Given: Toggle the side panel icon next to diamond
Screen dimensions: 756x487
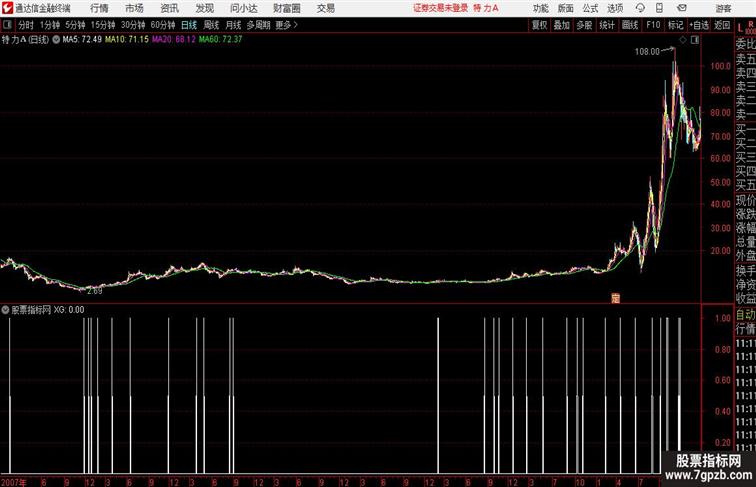Looking at the screenshot, I should (x=695, y=40).
